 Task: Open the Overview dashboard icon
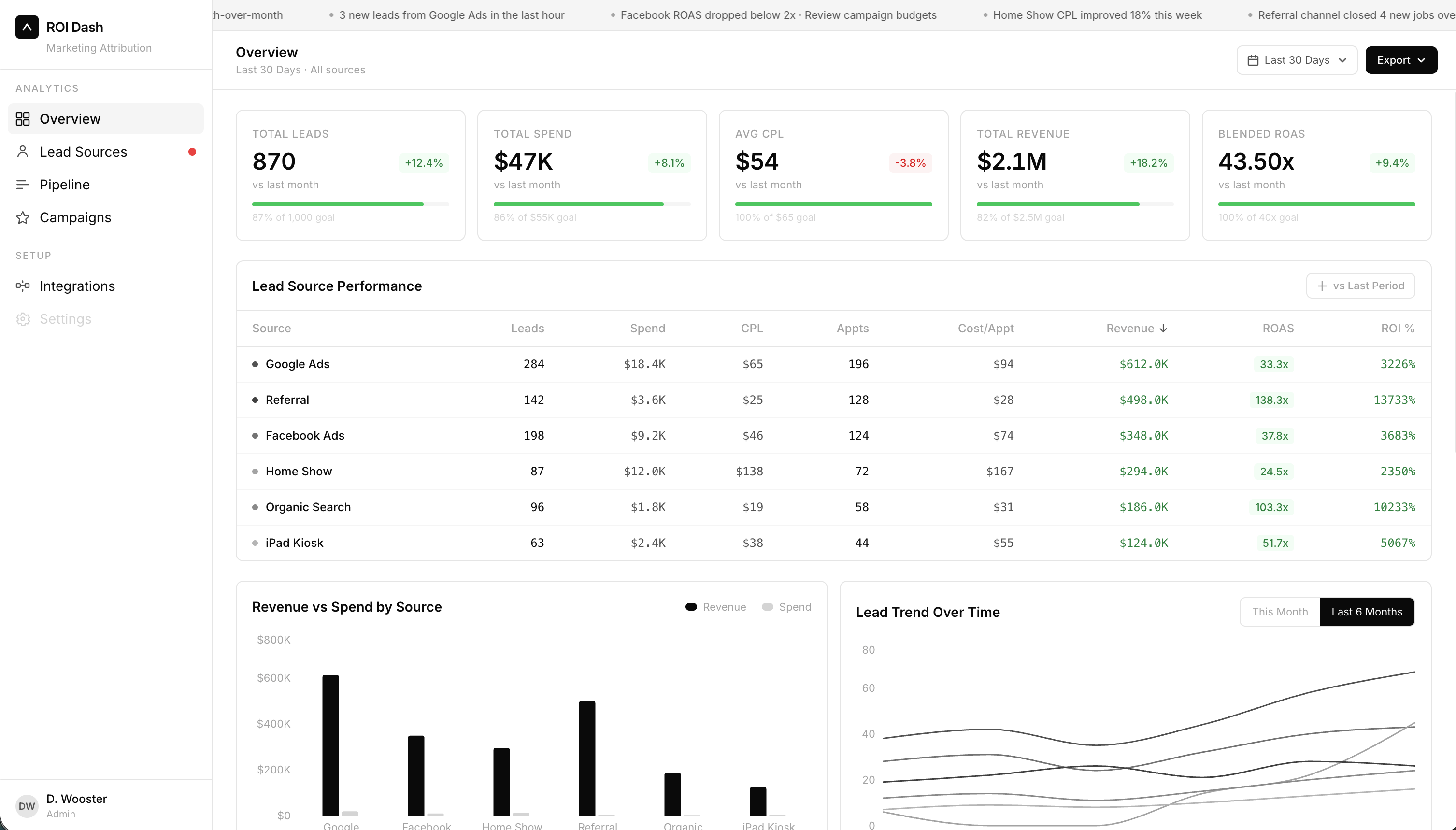[23, 118]
